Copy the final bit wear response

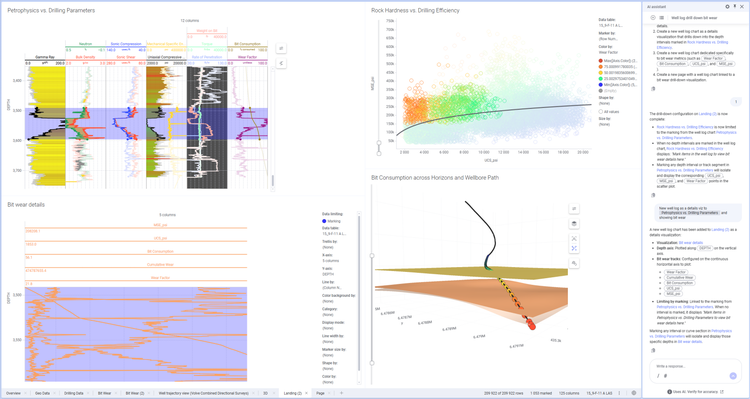(x=653, y=350)
